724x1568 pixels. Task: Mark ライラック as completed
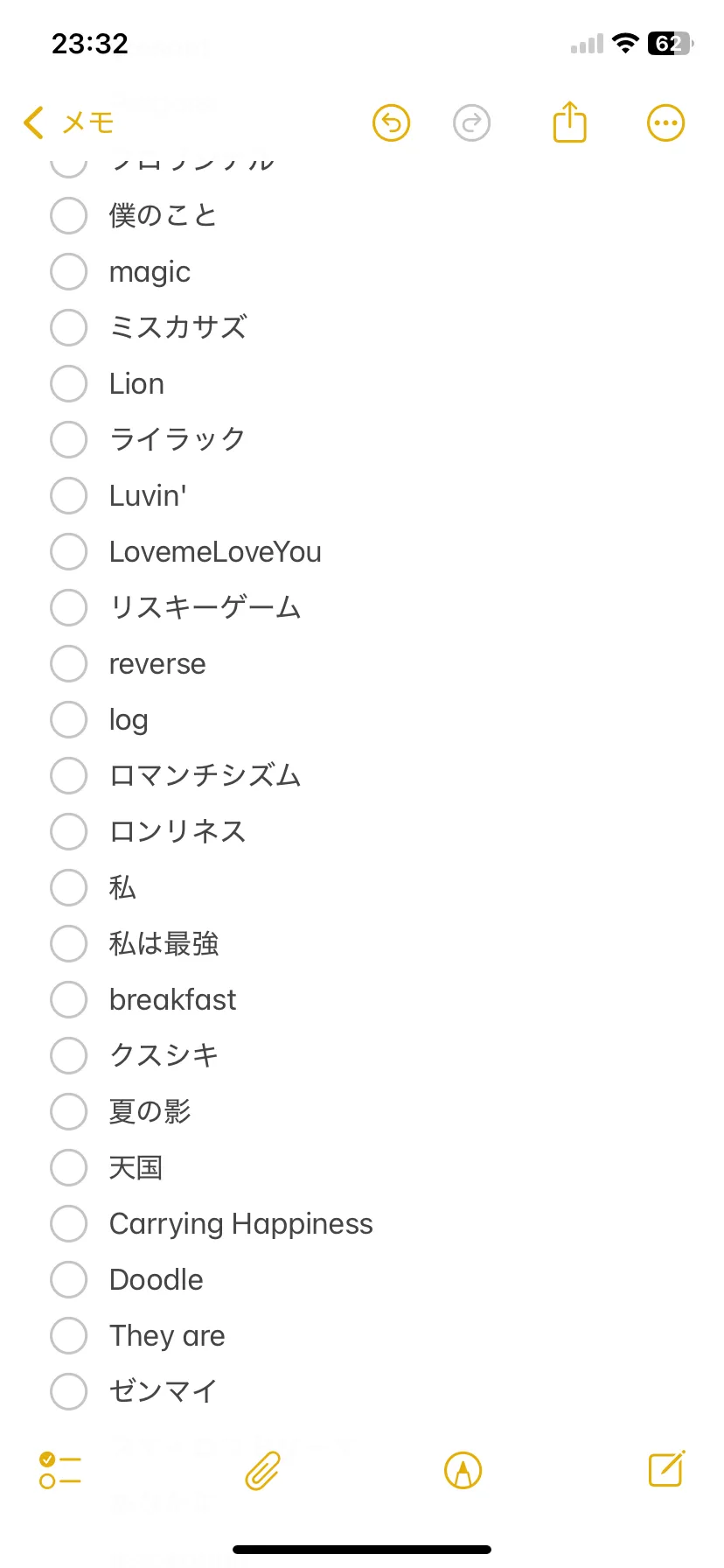(68, 439)
